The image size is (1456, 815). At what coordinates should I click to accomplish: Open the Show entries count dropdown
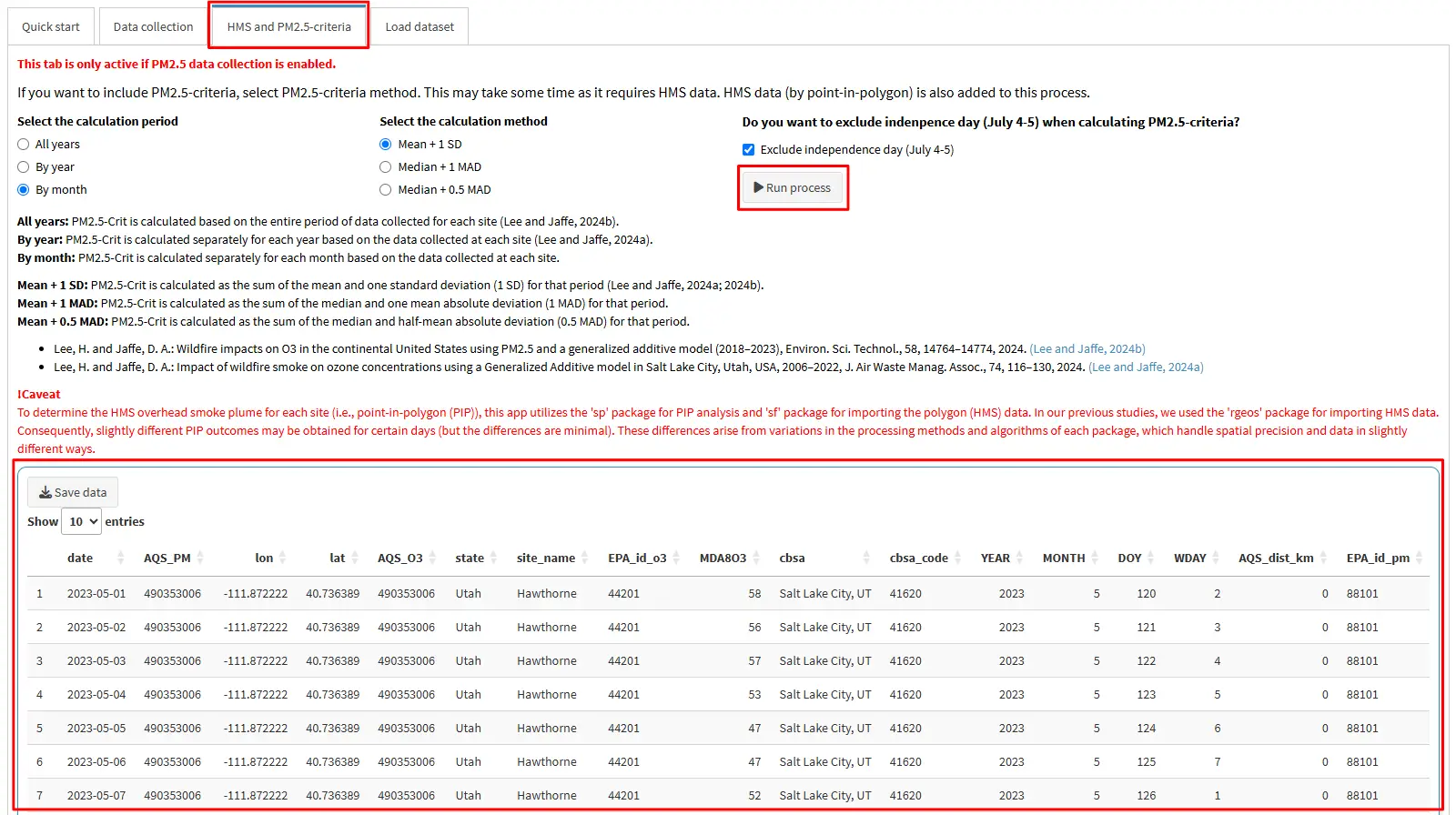[x=81, y=521]
